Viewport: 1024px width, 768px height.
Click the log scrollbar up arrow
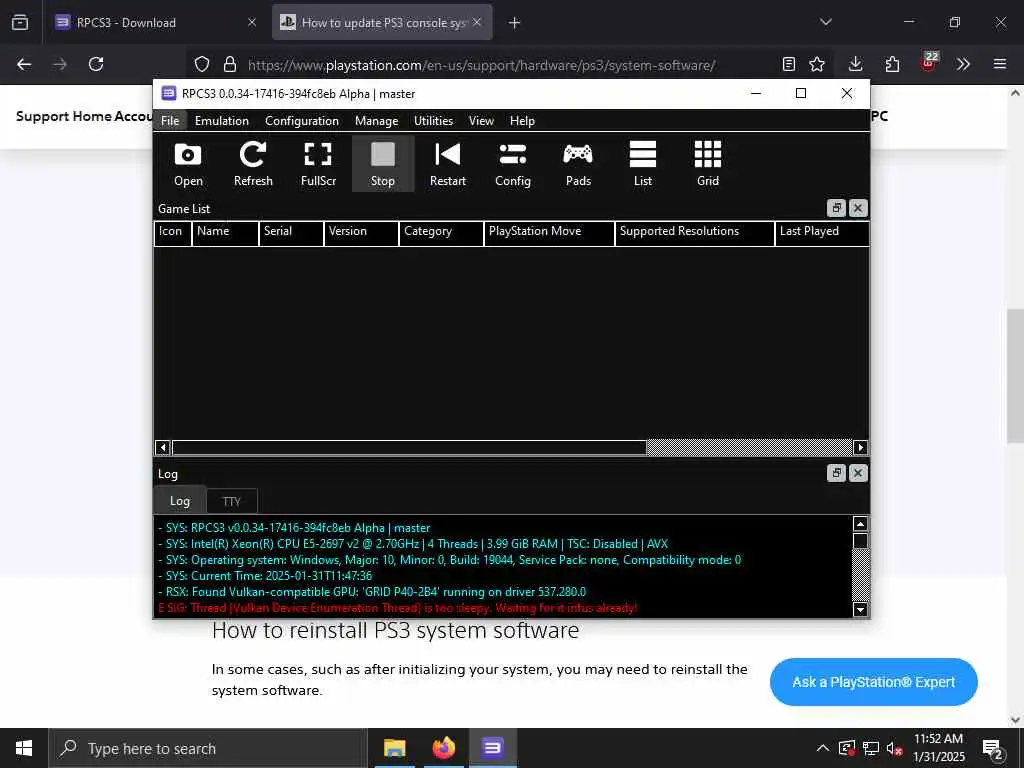coord(860,524)
